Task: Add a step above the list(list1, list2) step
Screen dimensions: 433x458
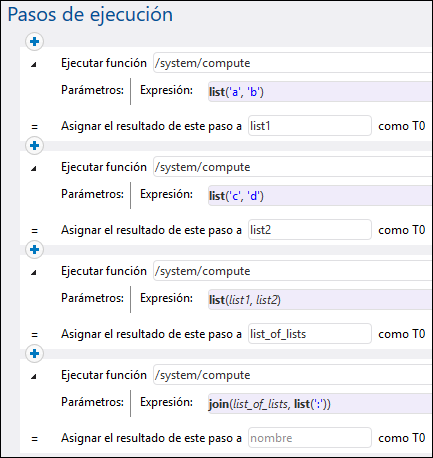Action: [x=34, y=250]
